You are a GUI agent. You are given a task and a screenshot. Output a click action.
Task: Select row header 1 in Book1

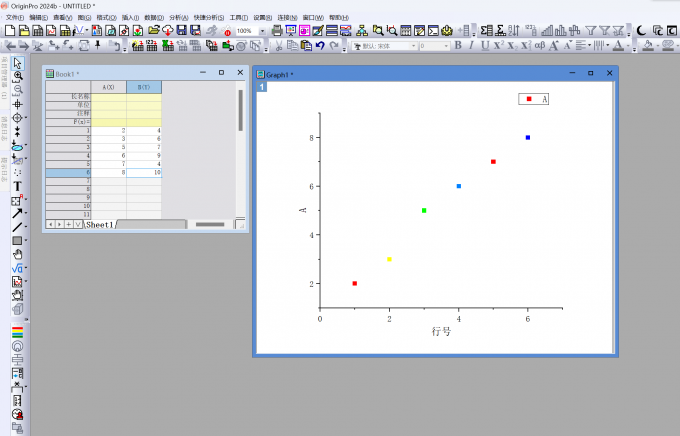coord(68,131)
